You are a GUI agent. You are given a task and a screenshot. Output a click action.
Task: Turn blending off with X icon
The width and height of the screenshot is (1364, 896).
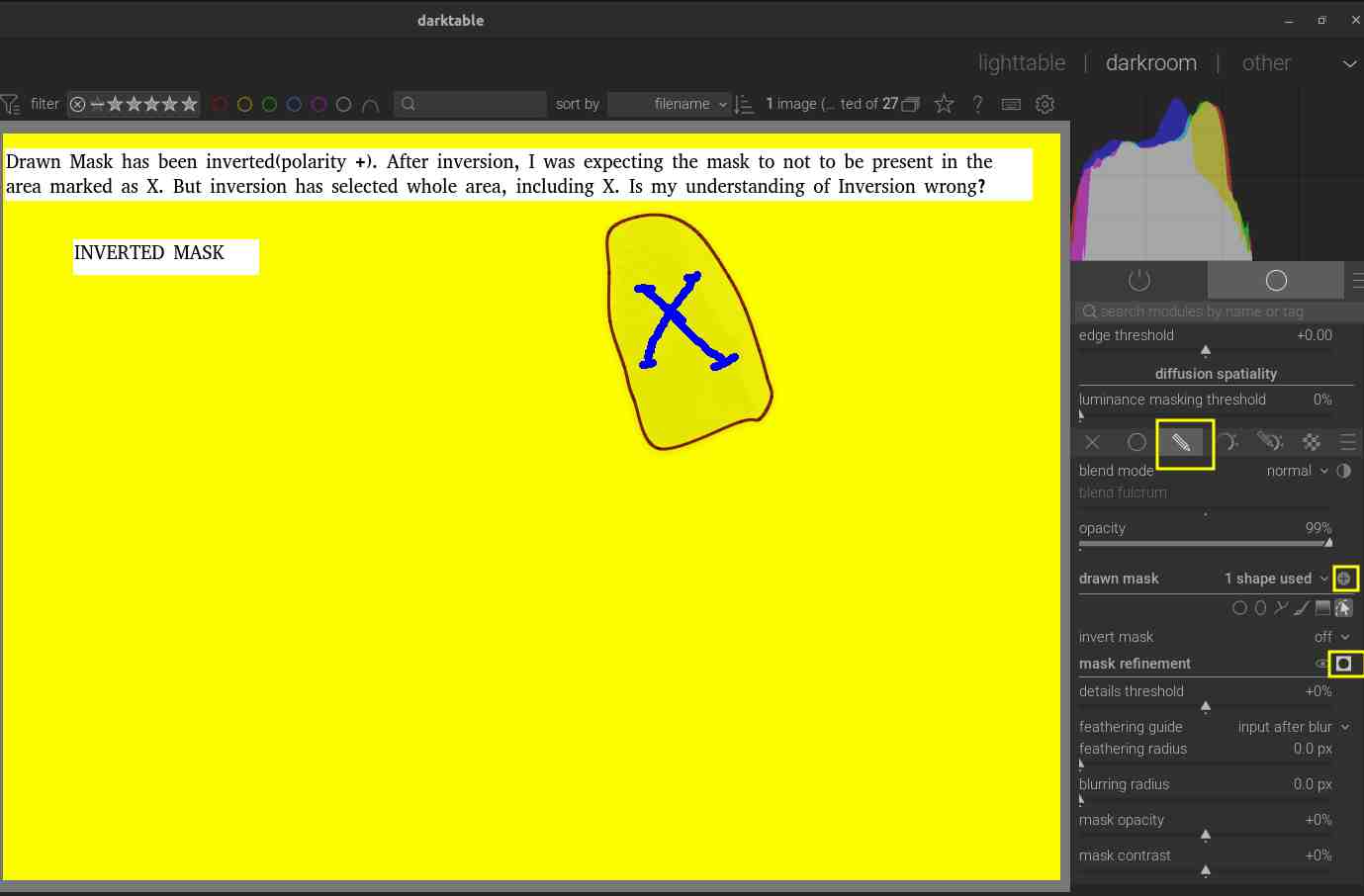tap(1092, 442)
